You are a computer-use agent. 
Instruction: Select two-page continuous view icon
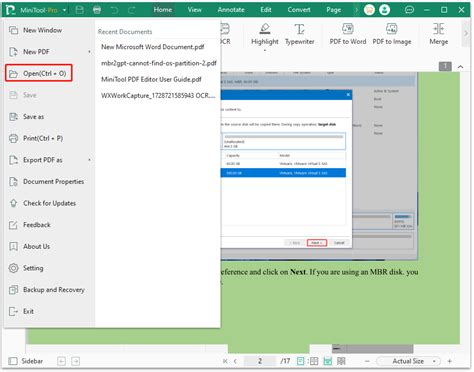coord(341,361)
